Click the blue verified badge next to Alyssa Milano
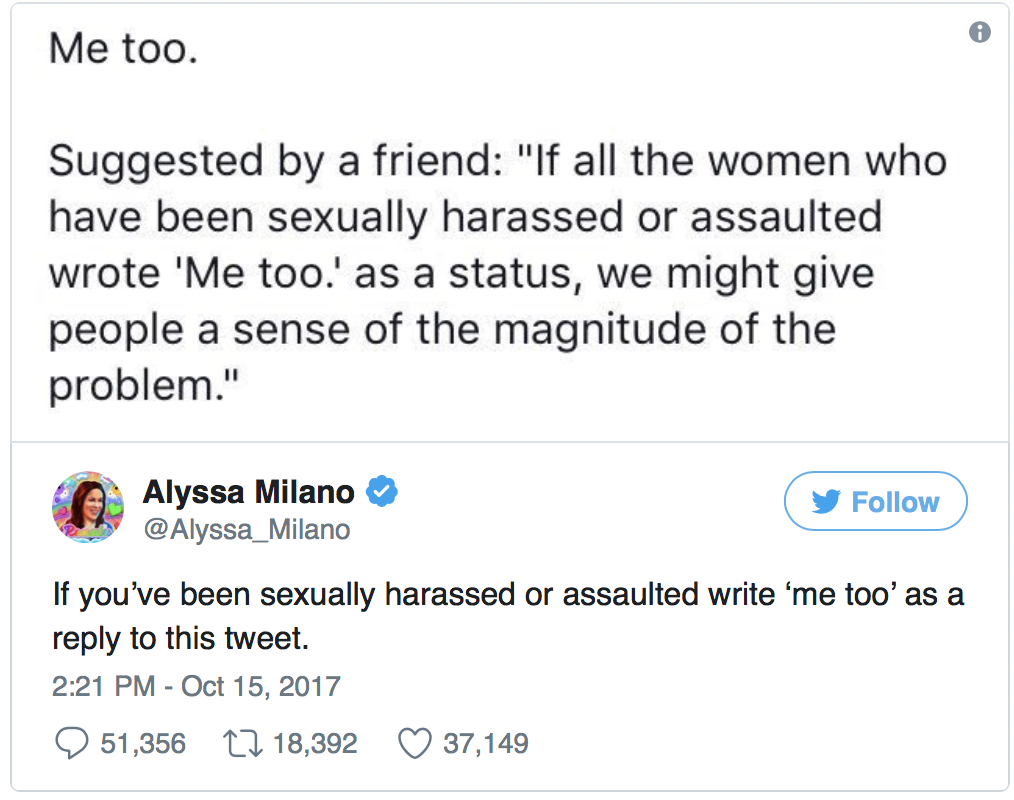Image resolution: width=1014 pixels, height=800 pixels. coord(383,491)
